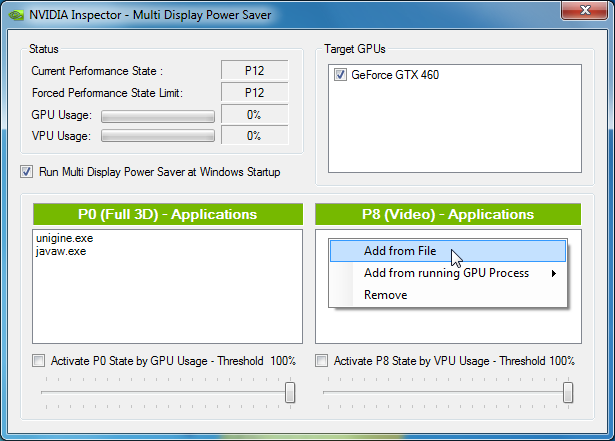Click the P8 VPU usage threshold slider handle

[569, 394]
